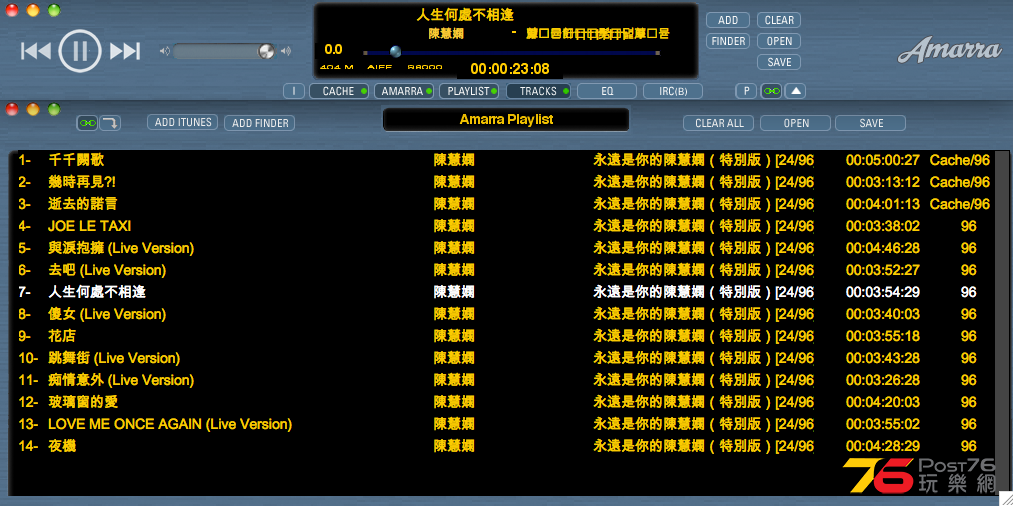
Task: Toggle the AMARRA mode button
Action: [403, 91]
